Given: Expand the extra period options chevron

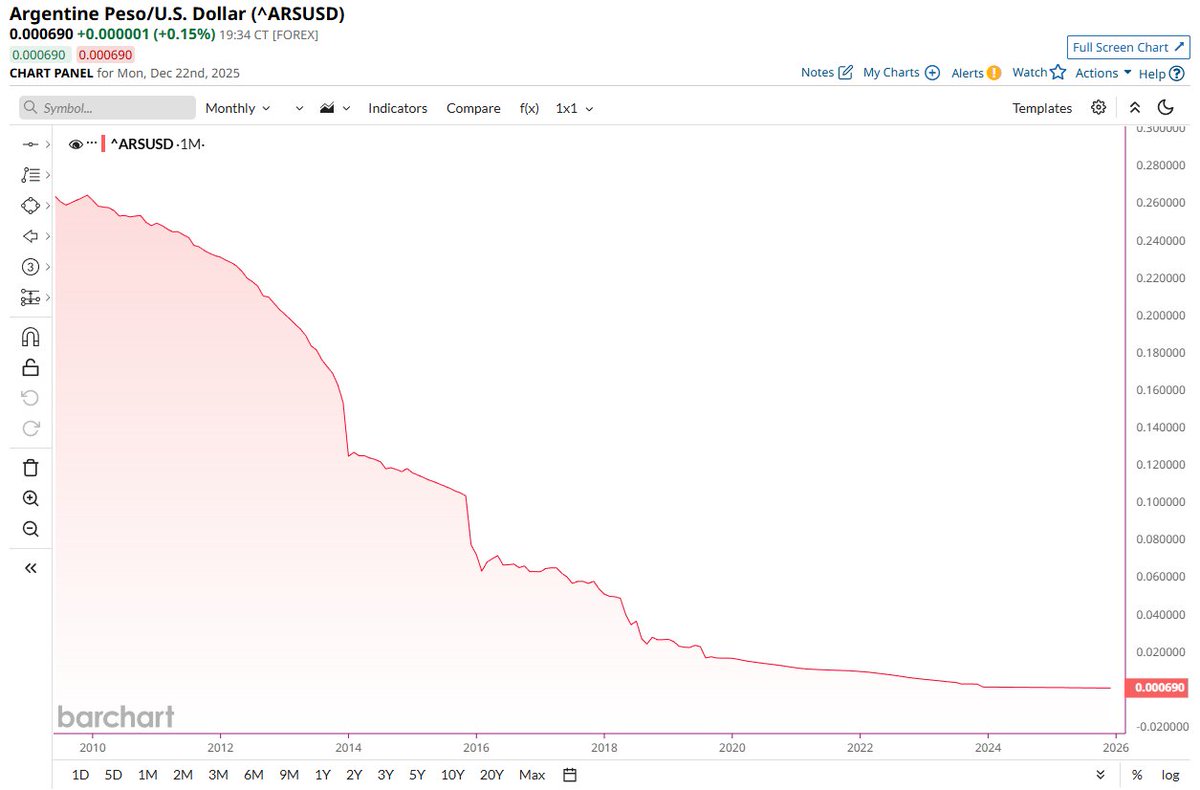Looking at the screenshot, I should click(x=299, y=108).
